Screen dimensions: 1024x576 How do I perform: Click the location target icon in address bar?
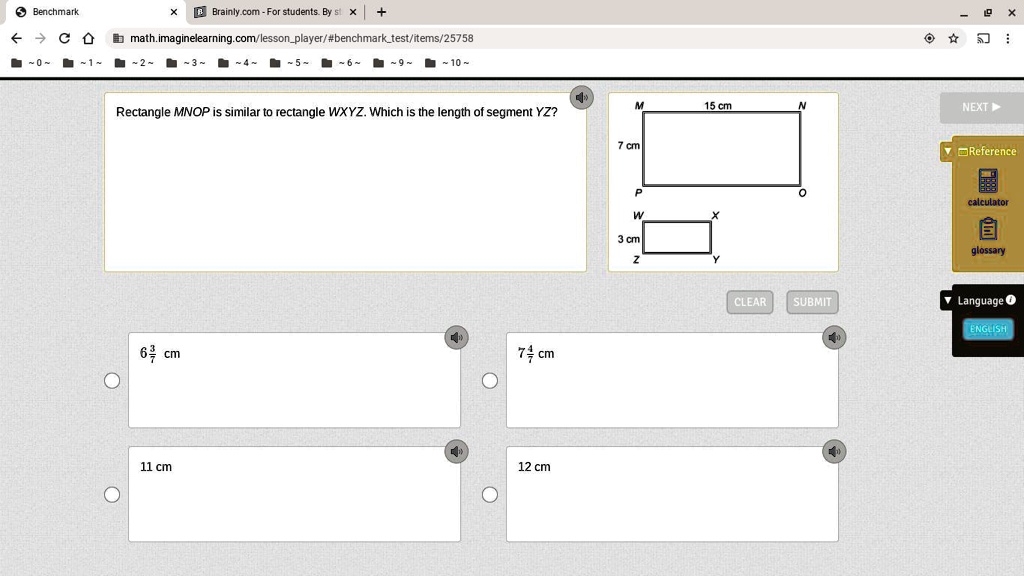[x=929, y=39]
